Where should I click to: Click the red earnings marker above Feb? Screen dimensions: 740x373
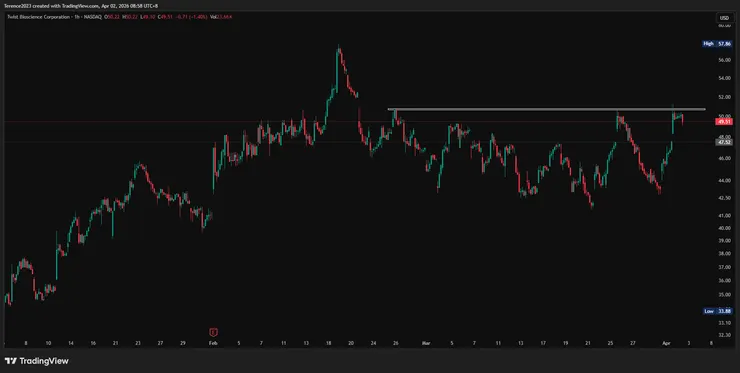pos(213,332)
